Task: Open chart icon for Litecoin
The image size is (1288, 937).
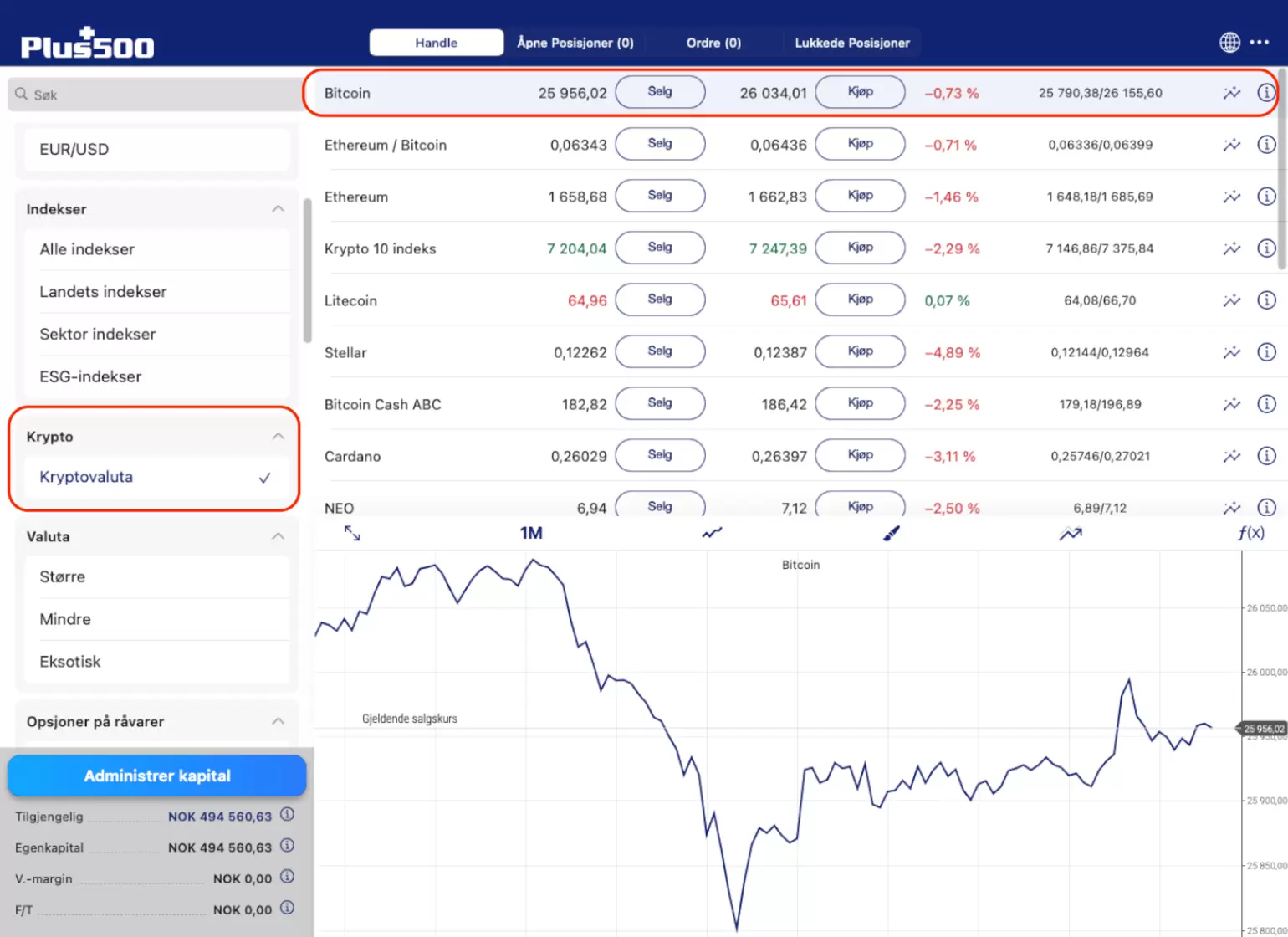Action: 1231,300
